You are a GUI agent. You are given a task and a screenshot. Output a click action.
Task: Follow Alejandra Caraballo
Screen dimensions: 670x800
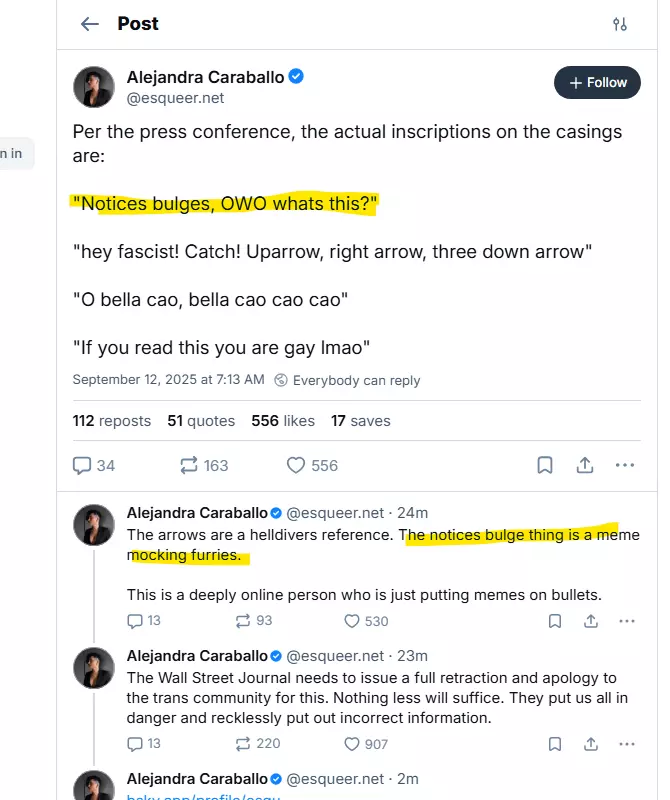[x=598, y=82]
